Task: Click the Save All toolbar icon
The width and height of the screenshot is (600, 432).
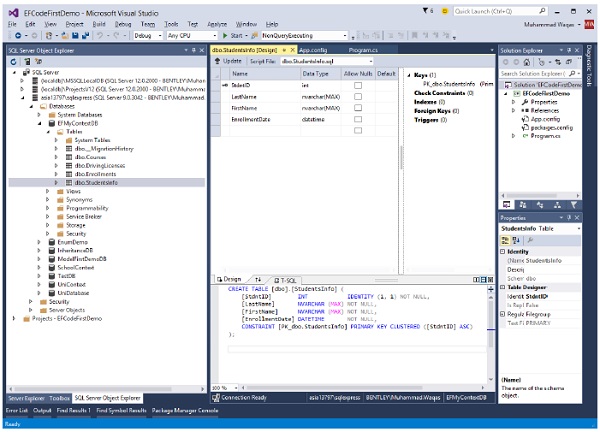Action: 85,36
